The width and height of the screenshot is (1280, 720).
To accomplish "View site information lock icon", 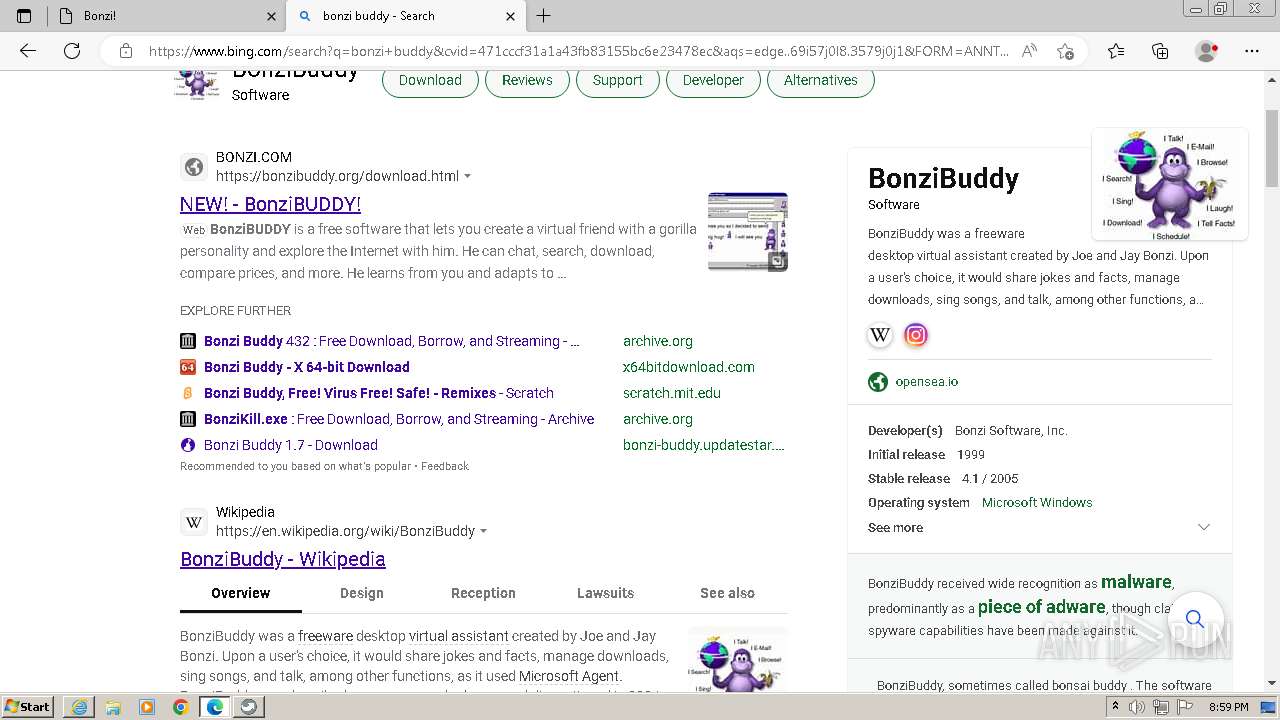I will point(126,51).
